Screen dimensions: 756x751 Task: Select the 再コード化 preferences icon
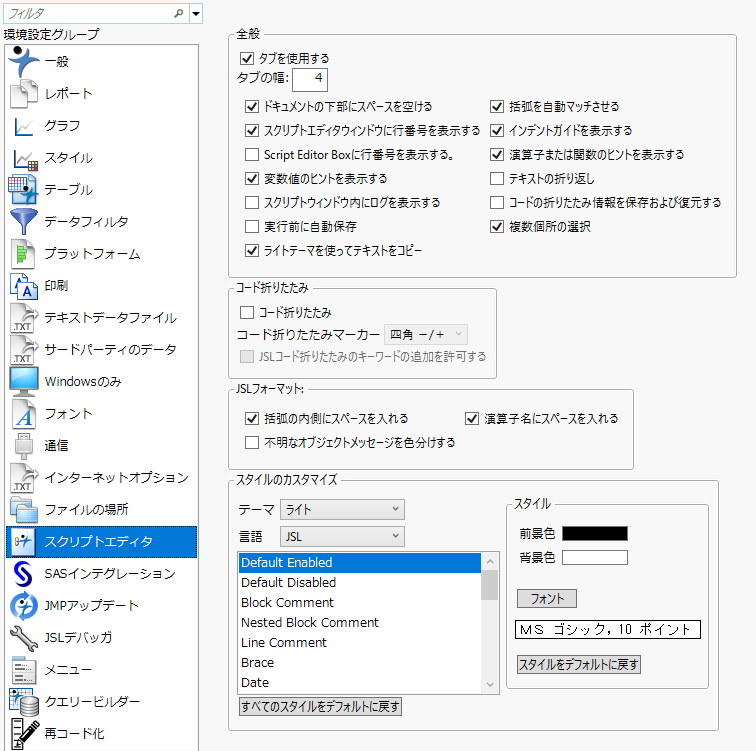click(24, 734)
